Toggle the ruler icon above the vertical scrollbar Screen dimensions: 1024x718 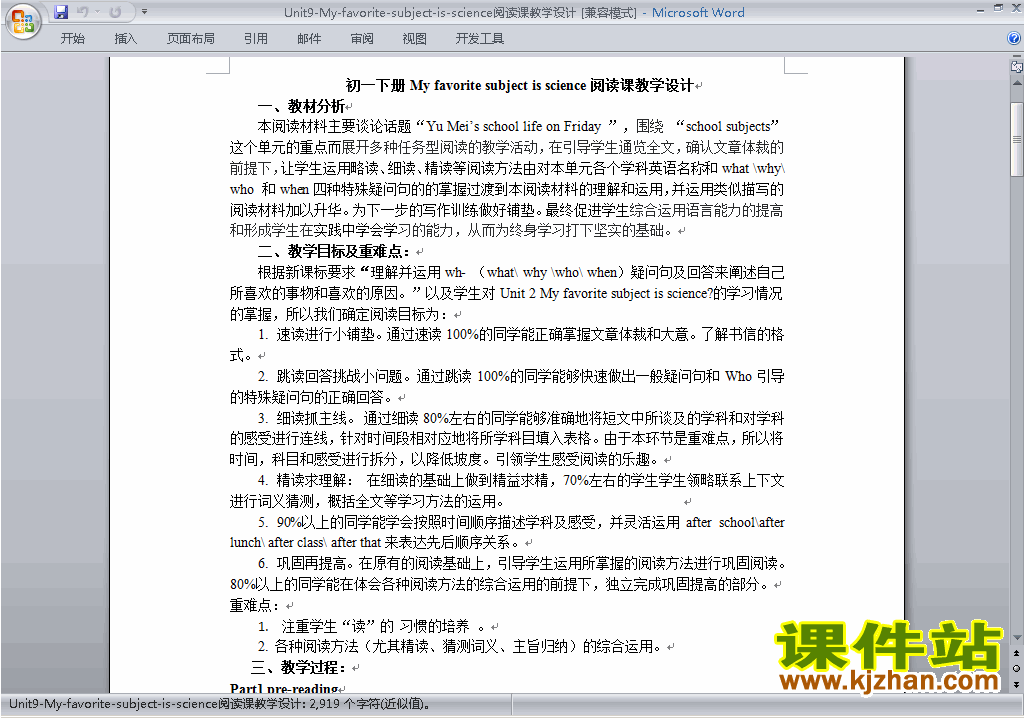(1016, 66)
